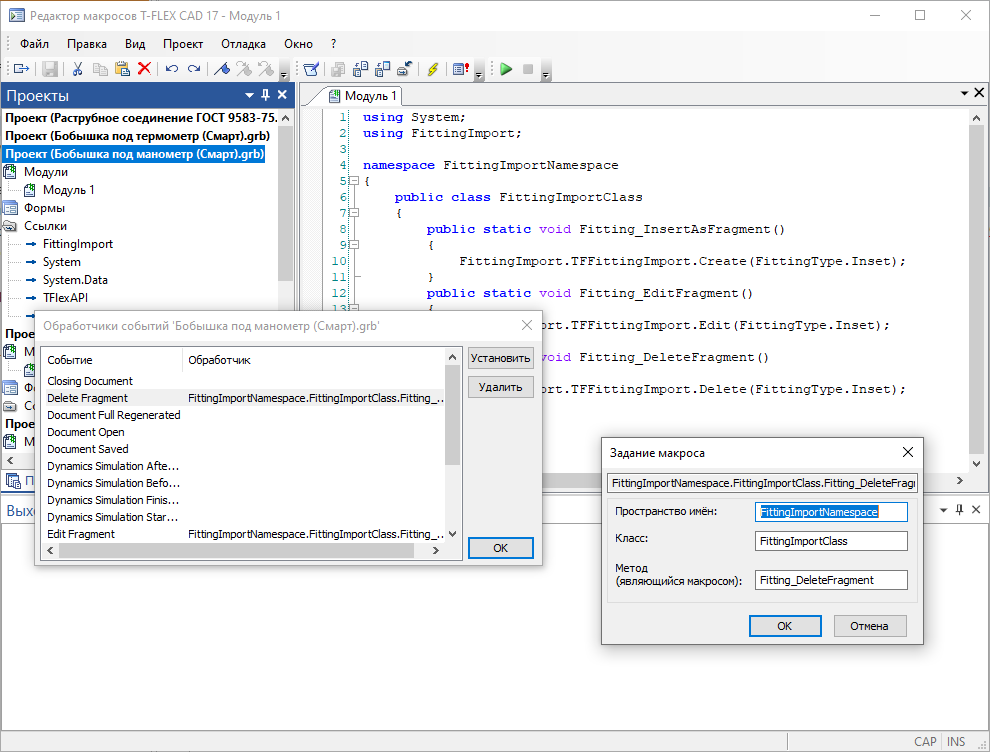
Task: Open the Проекты panel dropdown arrow
Action: [x=249, y=95]
